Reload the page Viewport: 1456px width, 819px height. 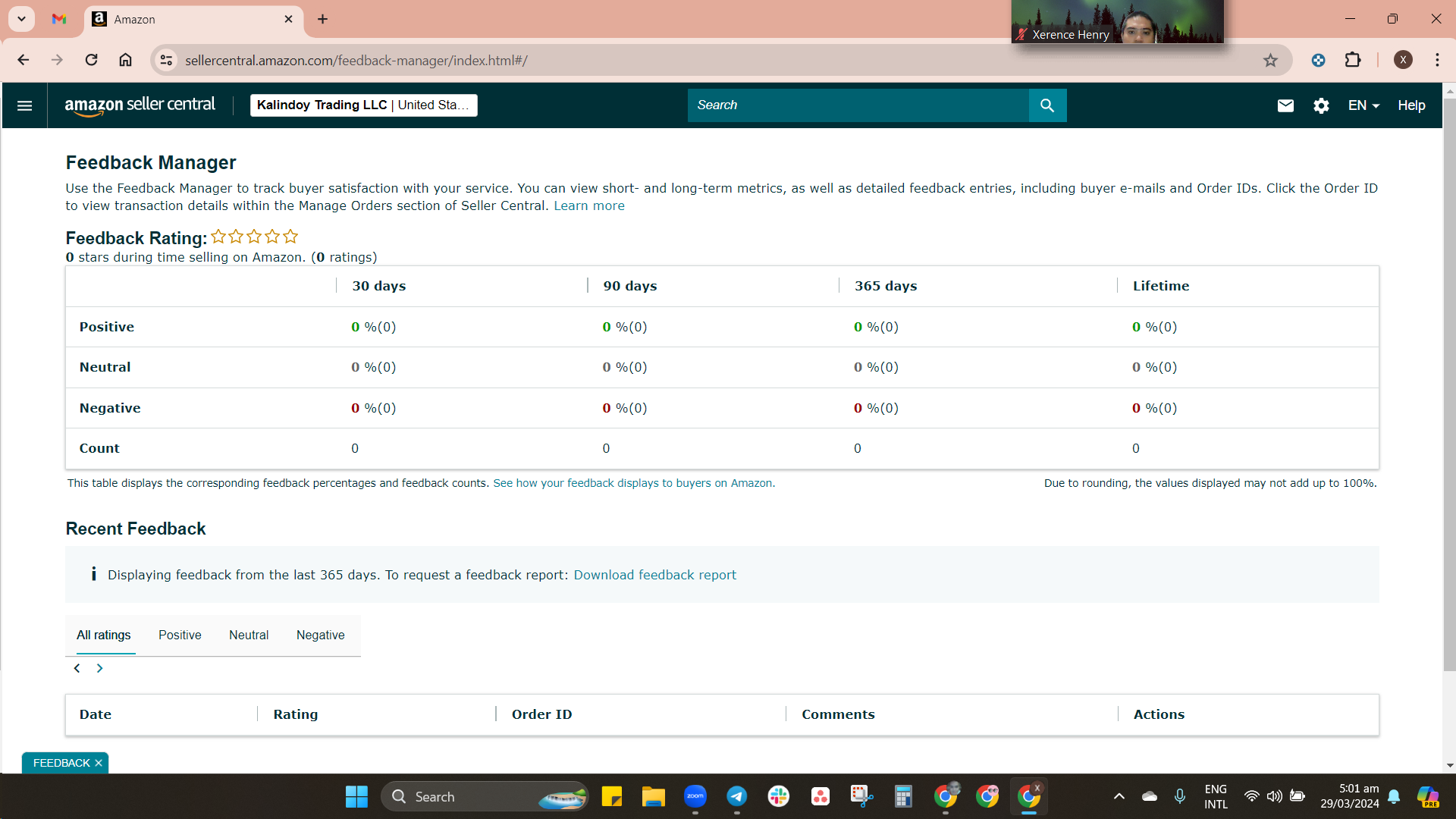click(x=91, y=60)
